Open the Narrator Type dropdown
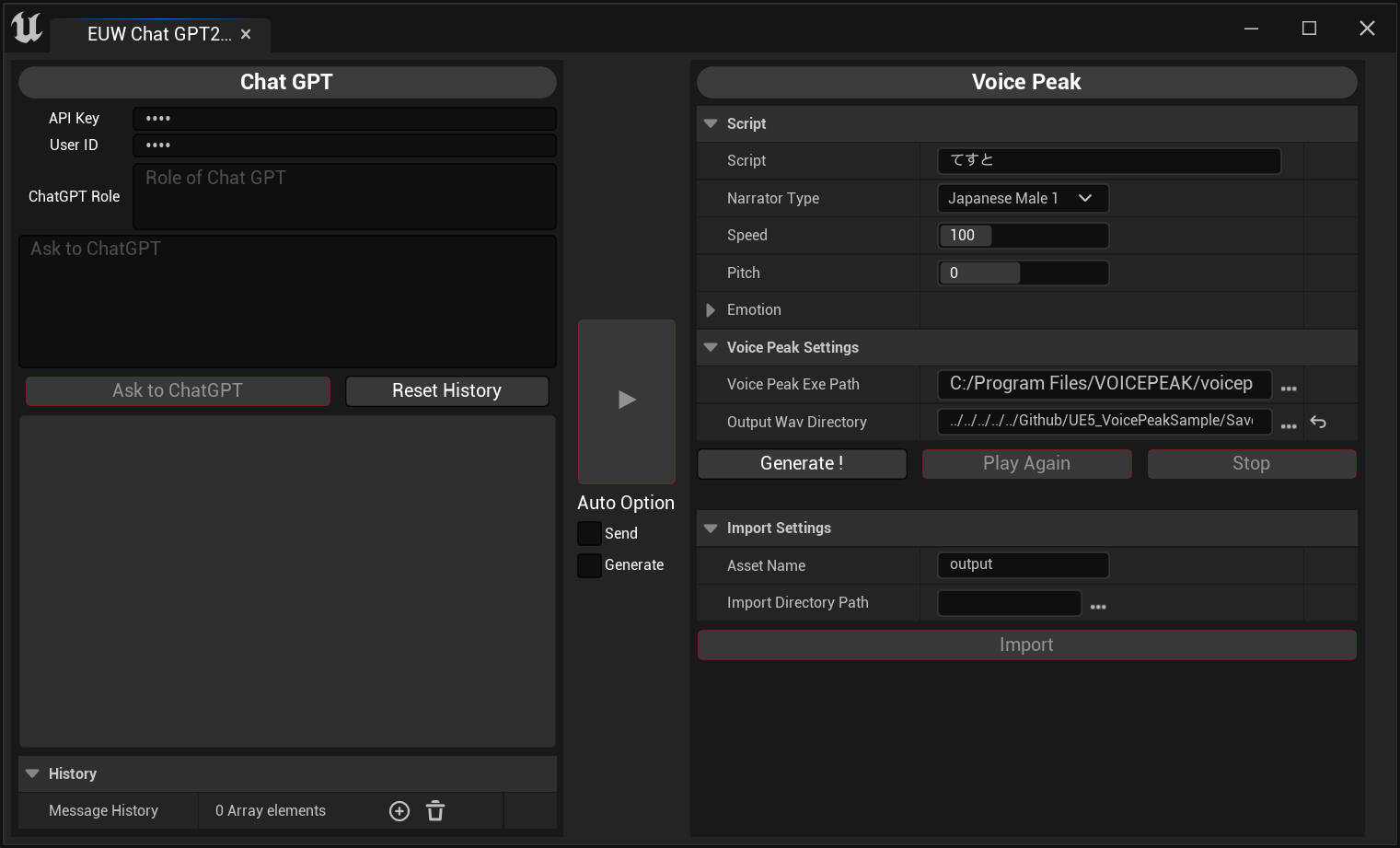The image size is (1400, 848). click(1023, 198)
